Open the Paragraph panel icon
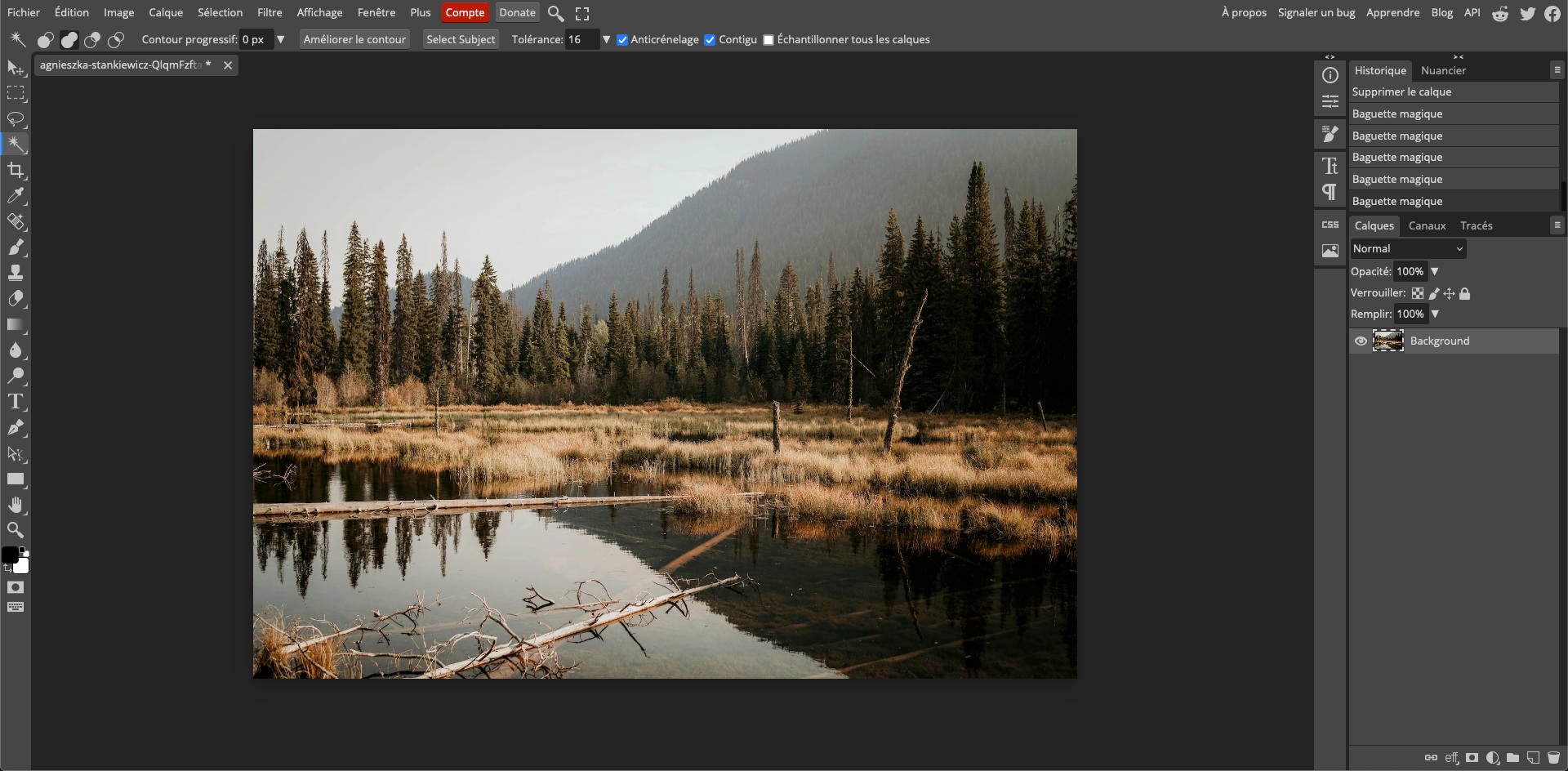The image size is (1568, 771). coord(1330,192)
